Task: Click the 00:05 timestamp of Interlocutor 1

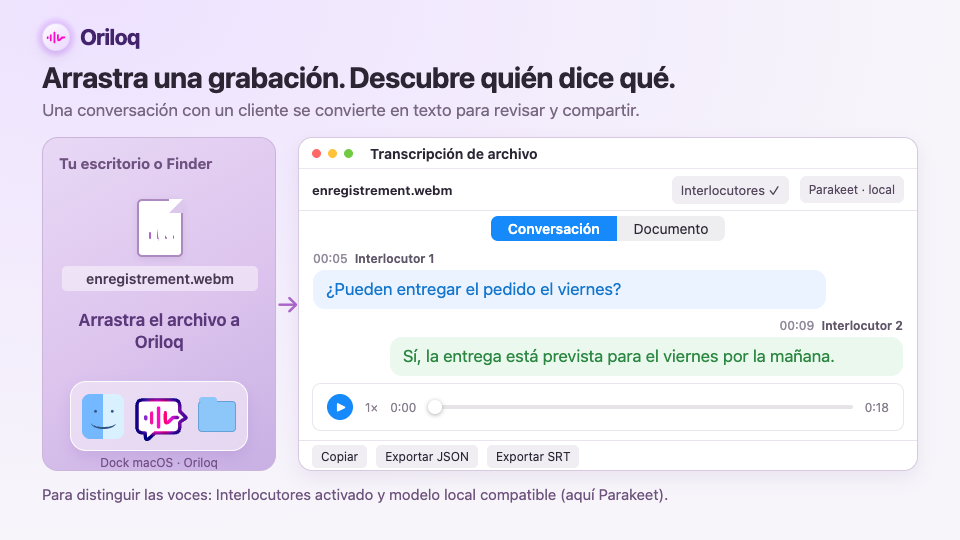Action: pyautogui.click(x=330, y=258)
